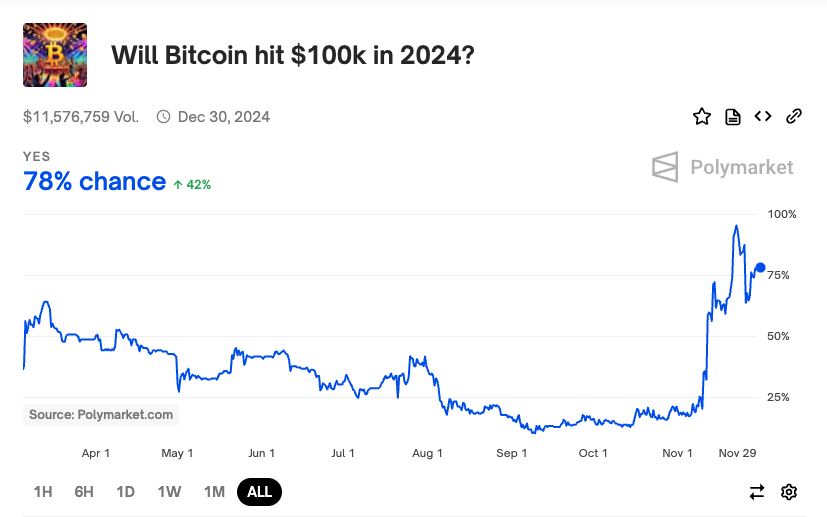Click the embed code icon

763,116
